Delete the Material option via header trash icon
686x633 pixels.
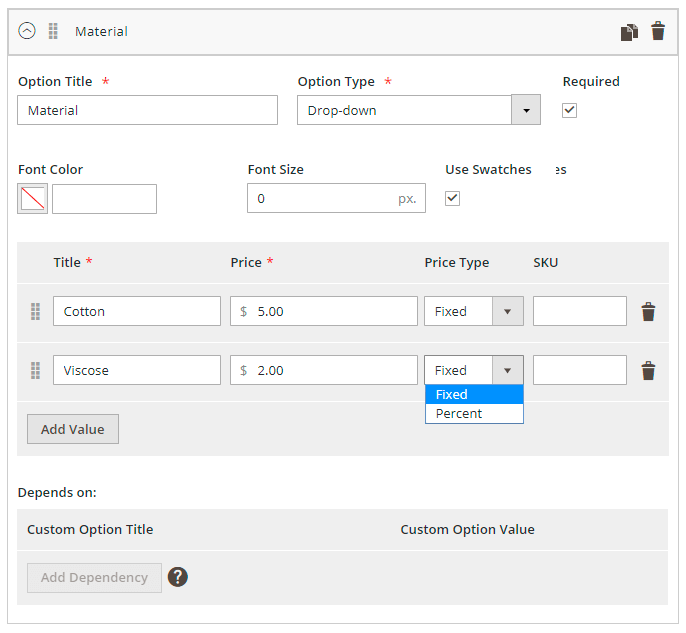pyautogui.click(x=658, y=32)
